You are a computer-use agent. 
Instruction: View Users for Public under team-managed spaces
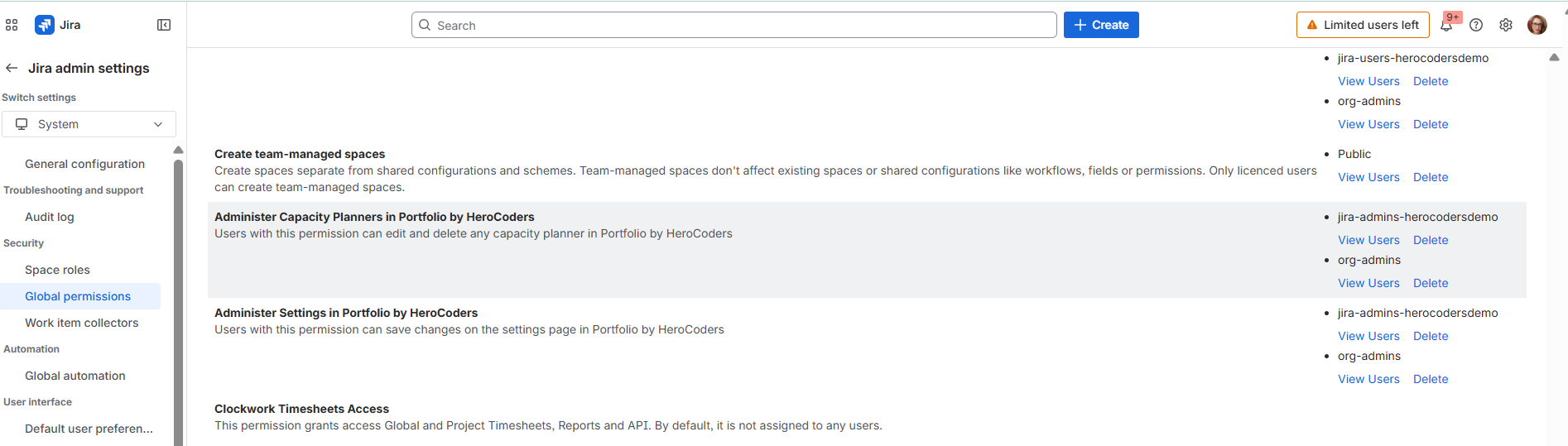pyautogui.click(x=1368, y=177)
